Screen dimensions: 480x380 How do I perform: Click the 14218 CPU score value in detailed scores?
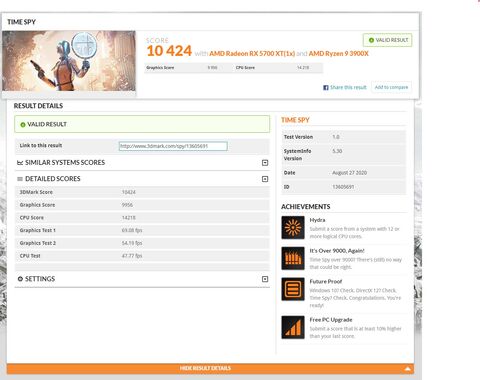point(129,218)
